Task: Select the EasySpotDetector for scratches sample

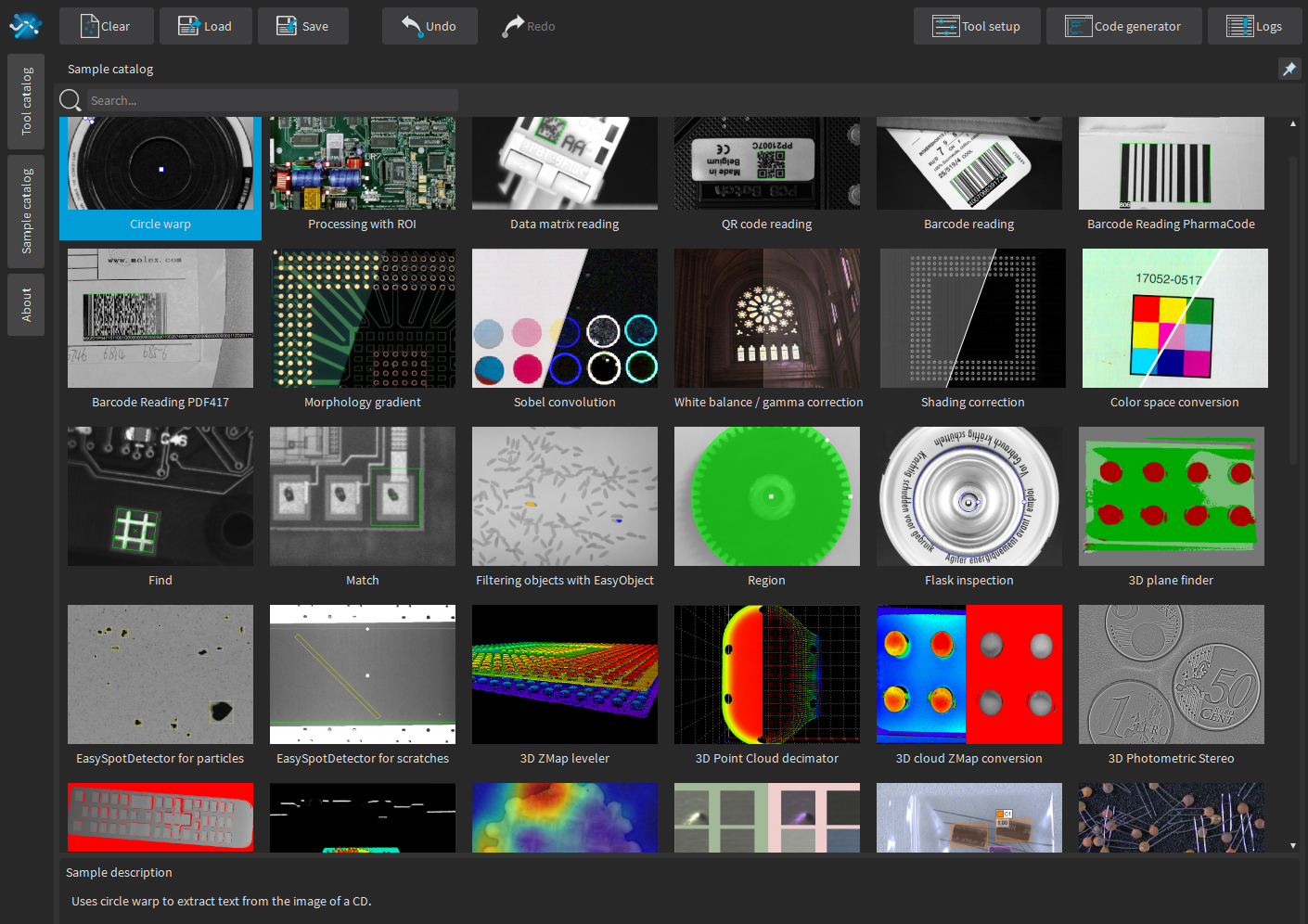Action: 362,685
